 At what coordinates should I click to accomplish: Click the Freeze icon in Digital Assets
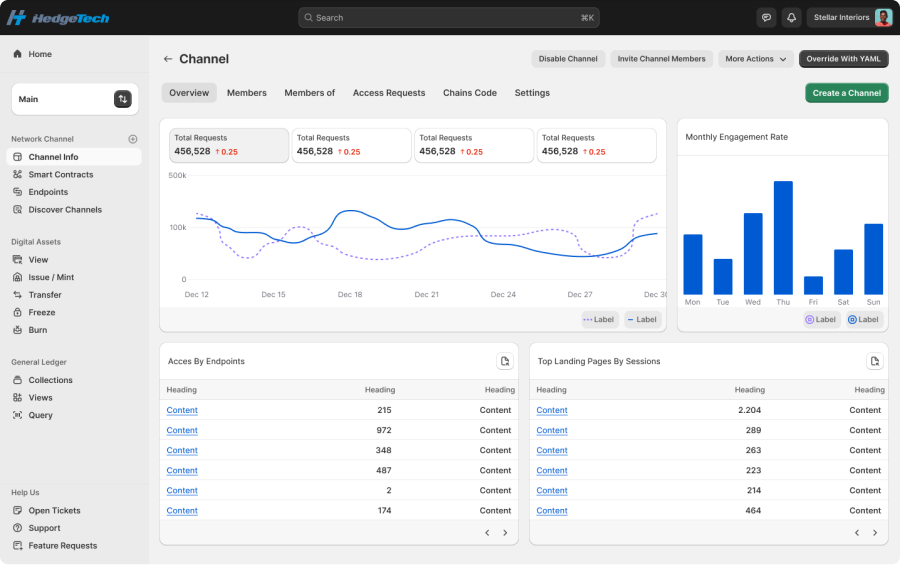tap(17, 312)
